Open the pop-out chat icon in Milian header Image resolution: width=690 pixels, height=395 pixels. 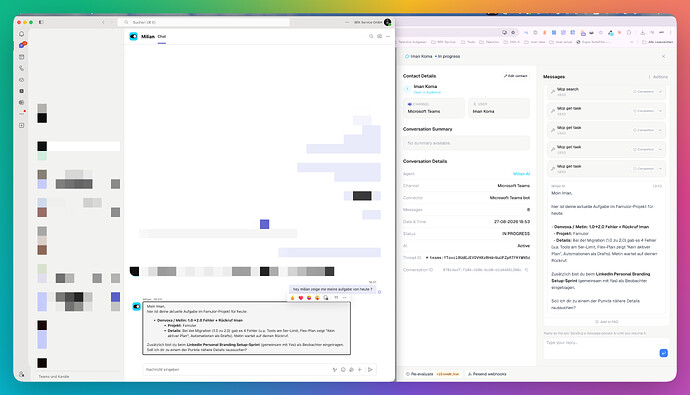point(379,37)
